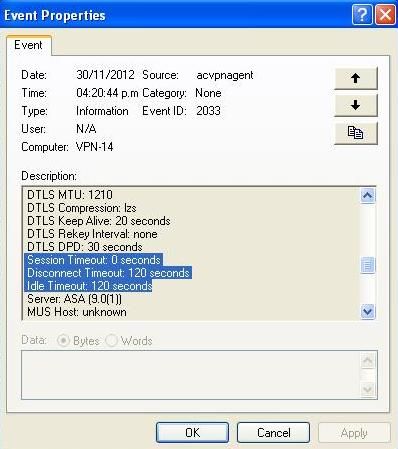Click the Help question mark button
This screenshot has height=449, width=398.
362,15
